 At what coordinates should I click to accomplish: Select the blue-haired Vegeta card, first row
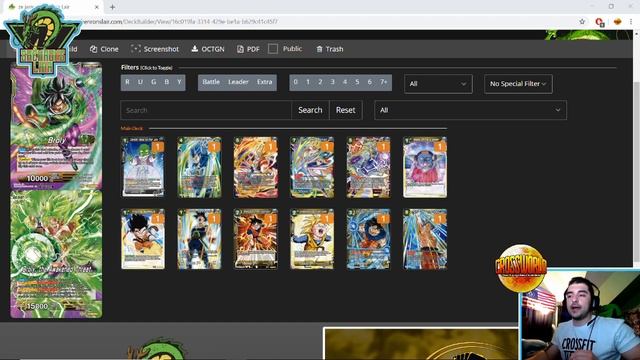point(199,167)
